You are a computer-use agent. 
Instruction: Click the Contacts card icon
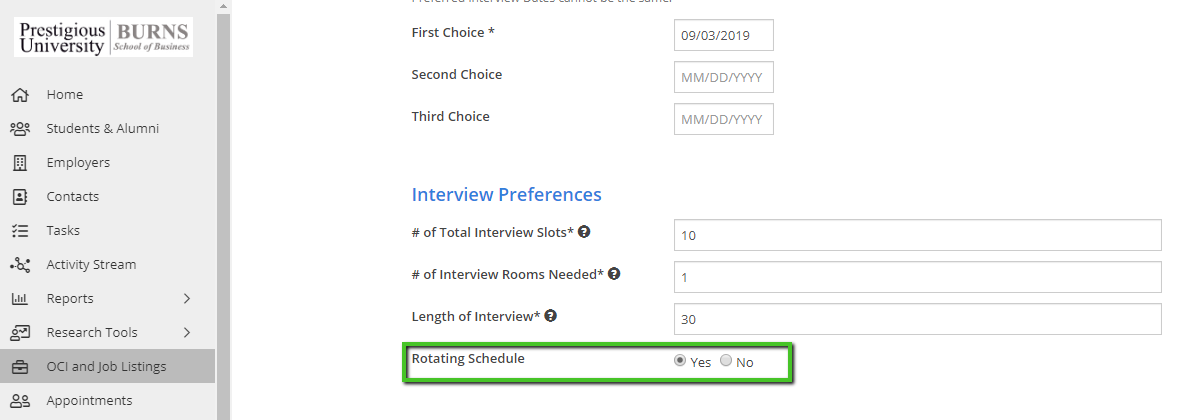pyautogui.click(x=19, y=197)
